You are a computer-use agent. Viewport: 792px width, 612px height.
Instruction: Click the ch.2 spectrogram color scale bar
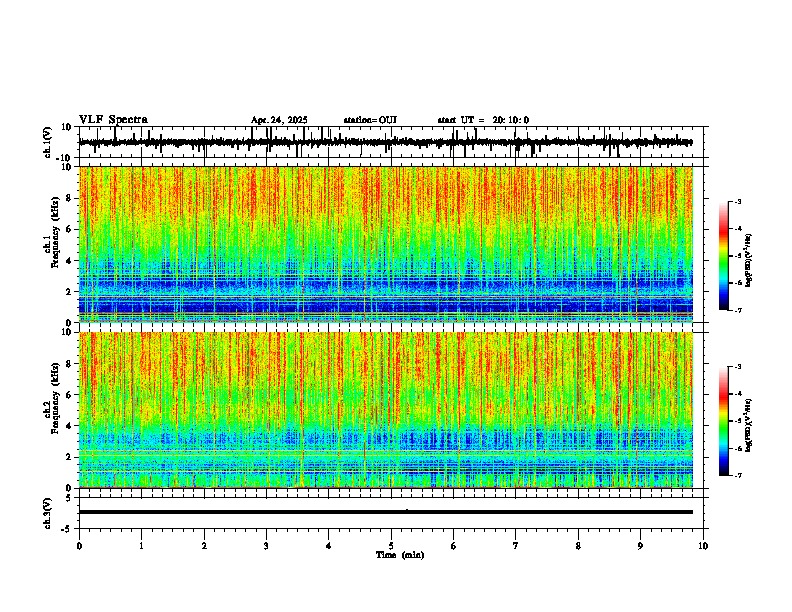click(724, 421)
